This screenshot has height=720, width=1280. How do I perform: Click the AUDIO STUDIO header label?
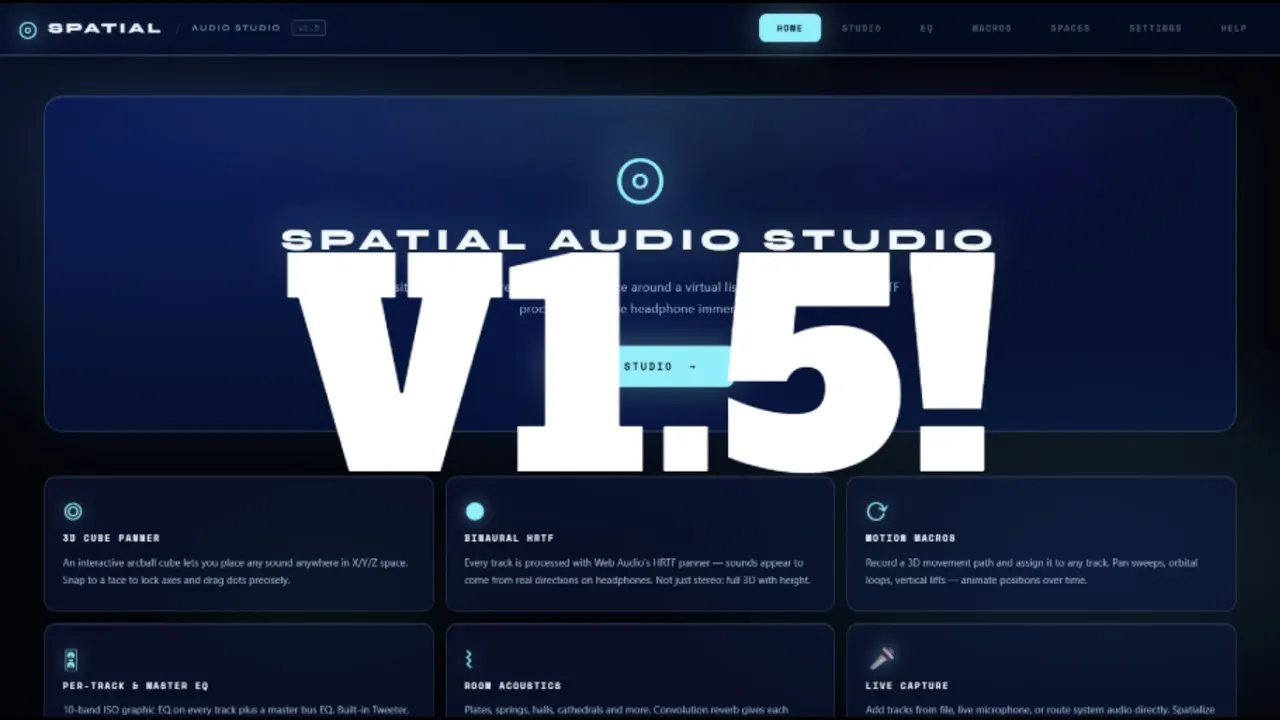tap(236, 28)
